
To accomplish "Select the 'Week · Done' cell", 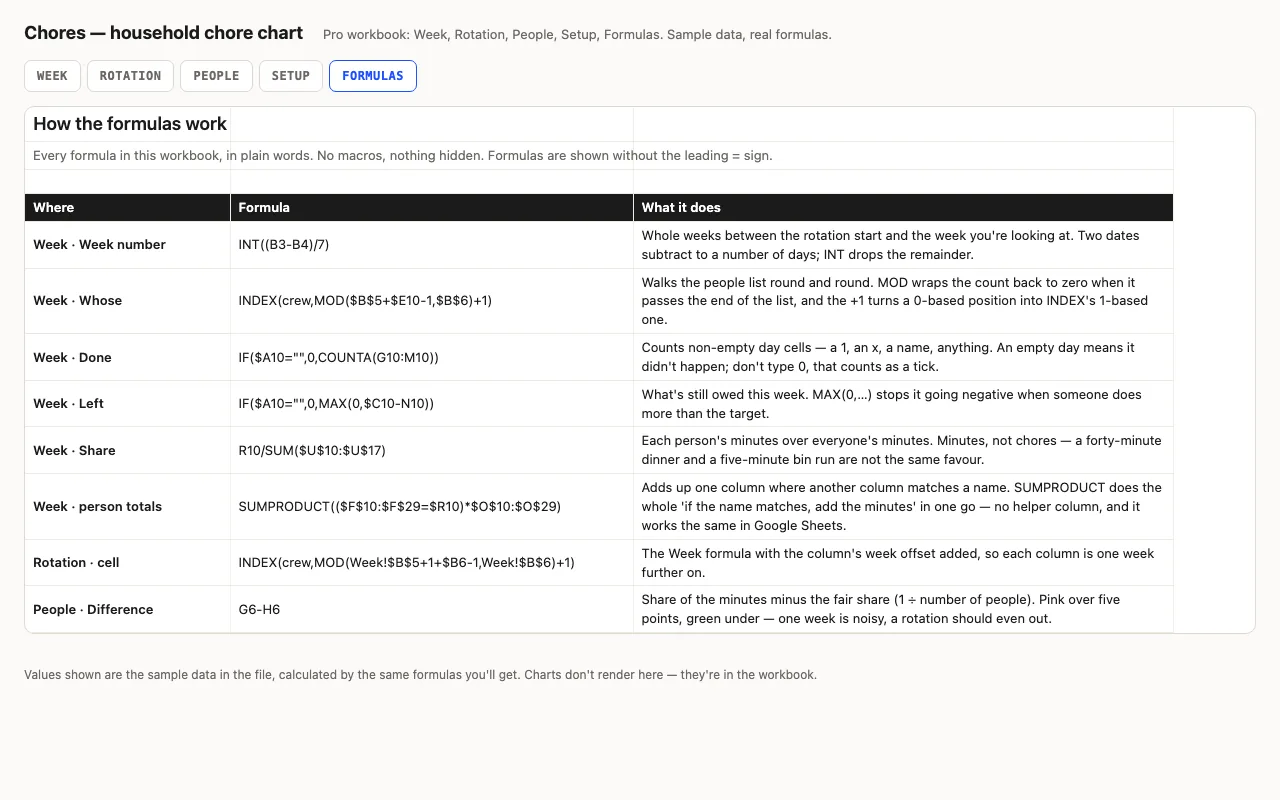I will click(128, 357).
